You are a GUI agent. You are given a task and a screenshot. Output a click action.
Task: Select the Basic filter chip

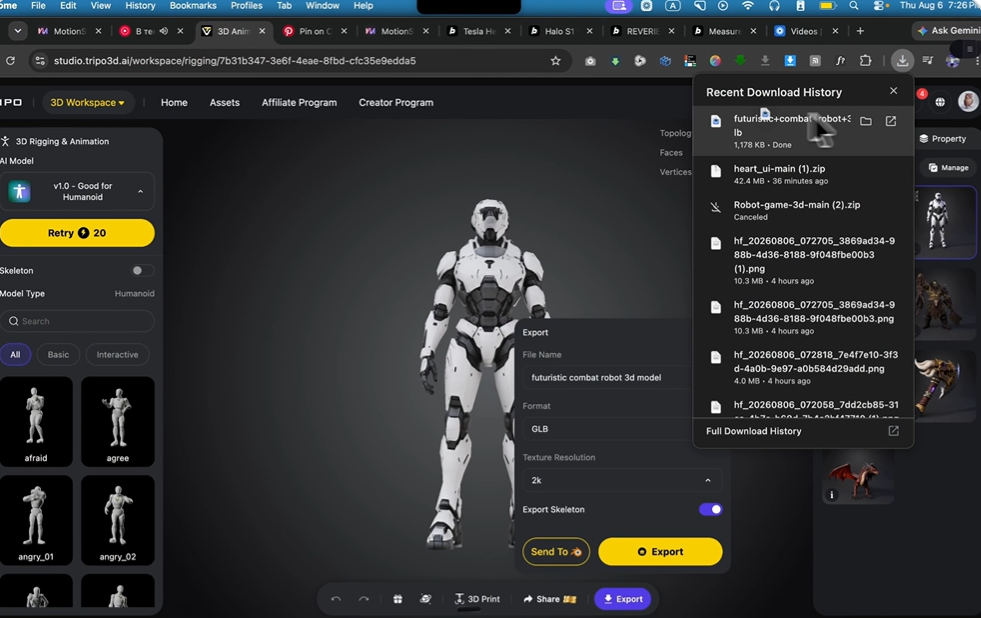click(x=58, y=355)
